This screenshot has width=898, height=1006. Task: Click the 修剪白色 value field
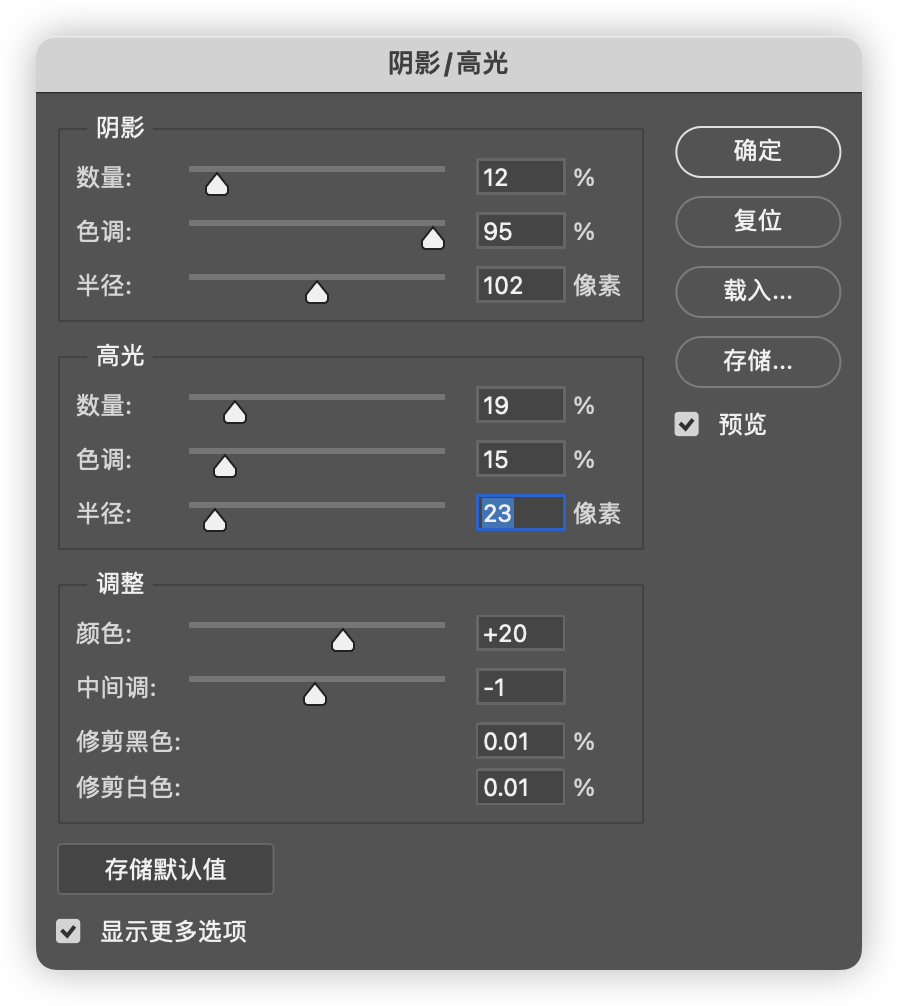[520, 787]
